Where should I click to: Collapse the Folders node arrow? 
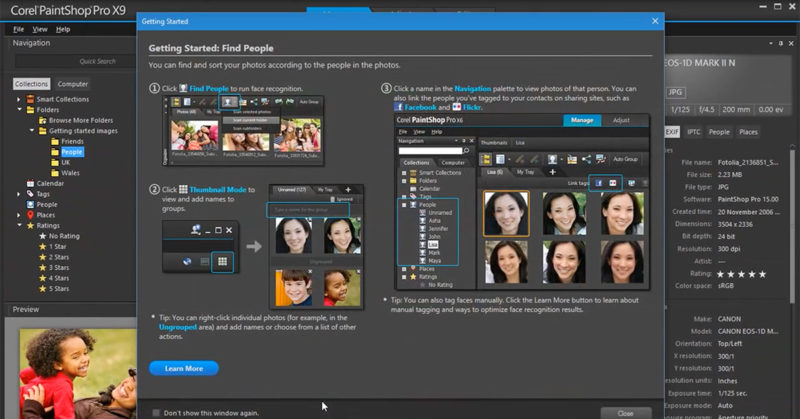coord(19,109)
